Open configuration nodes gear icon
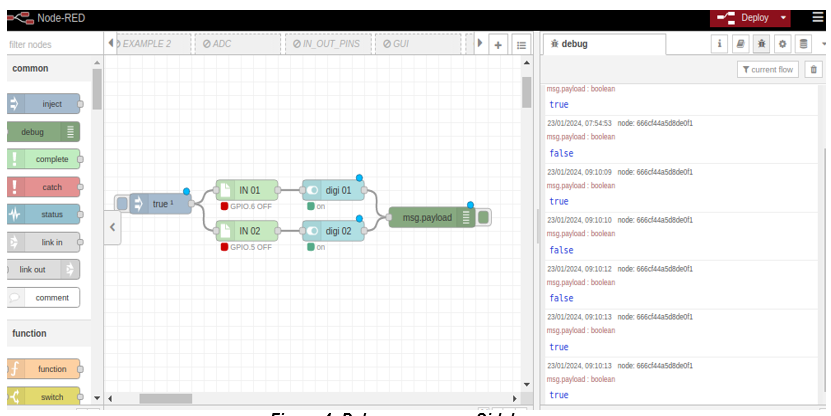Screen dimensions: 831x416 tap(782, 44)
